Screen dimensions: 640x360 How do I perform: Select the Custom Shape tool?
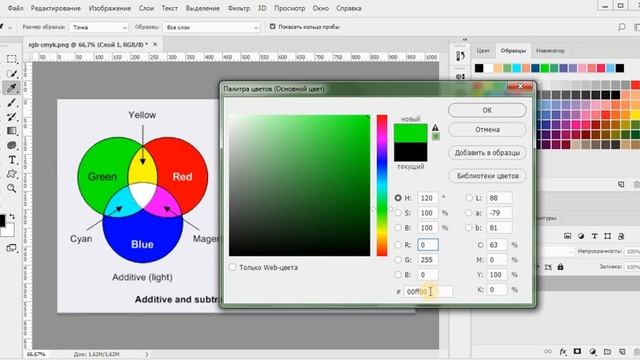11,174
